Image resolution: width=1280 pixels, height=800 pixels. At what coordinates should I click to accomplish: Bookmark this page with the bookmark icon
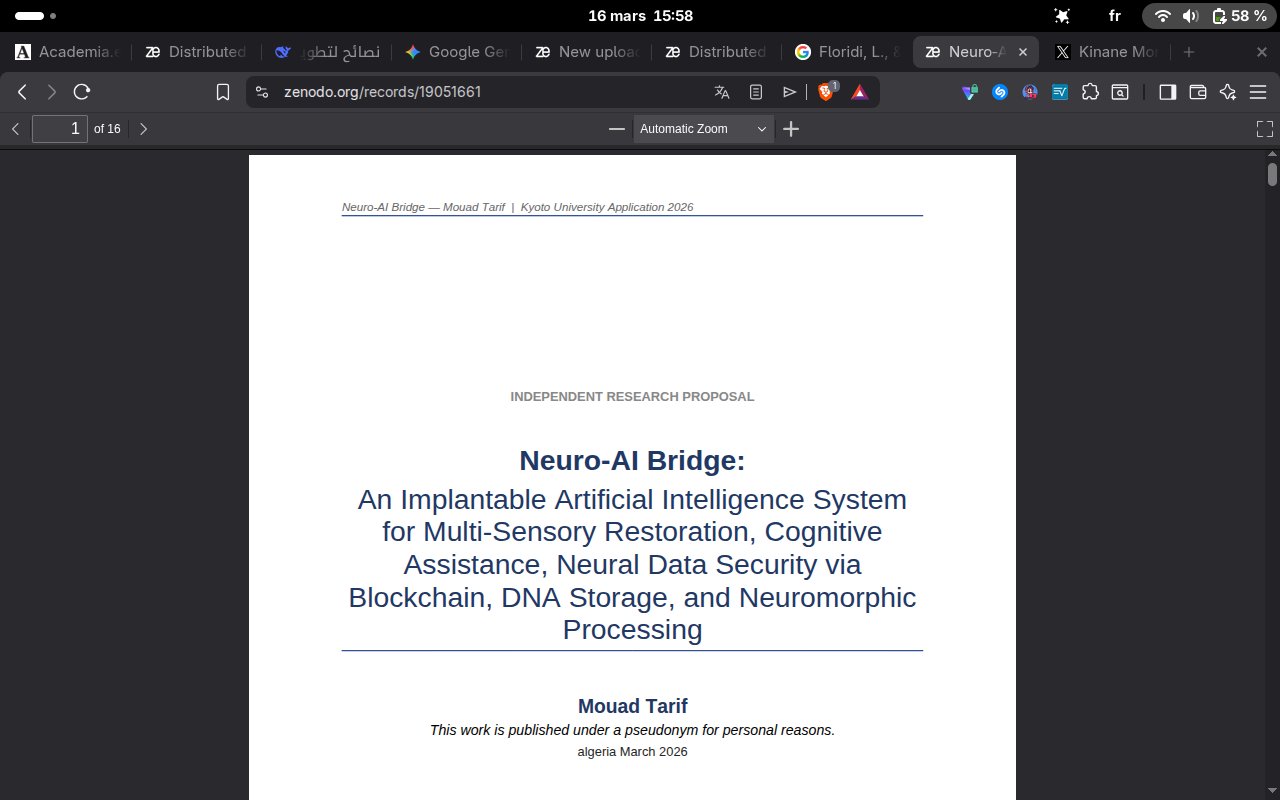tap(223, 92)
